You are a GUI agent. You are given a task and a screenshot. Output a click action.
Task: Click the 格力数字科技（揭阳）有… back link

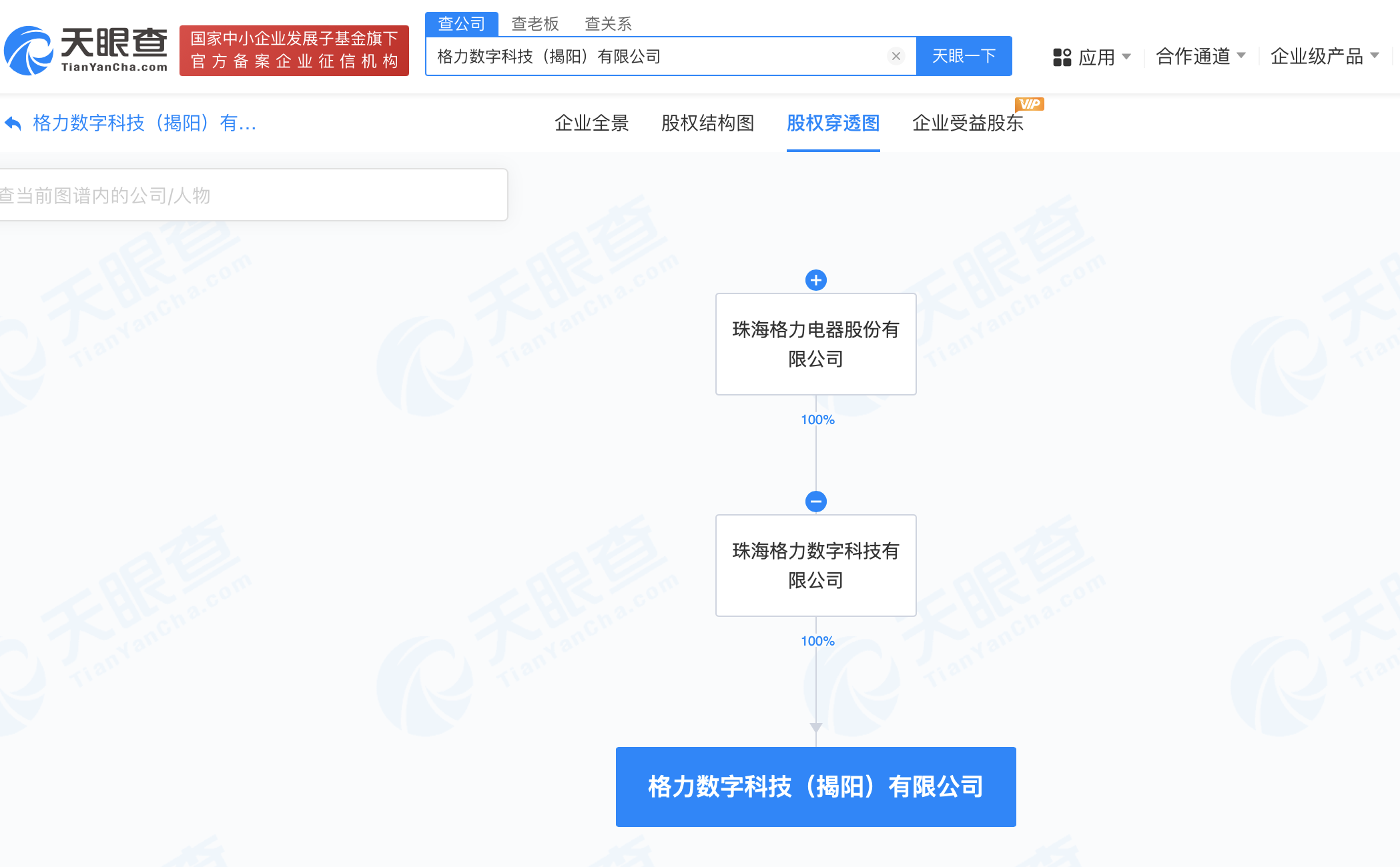144,123
